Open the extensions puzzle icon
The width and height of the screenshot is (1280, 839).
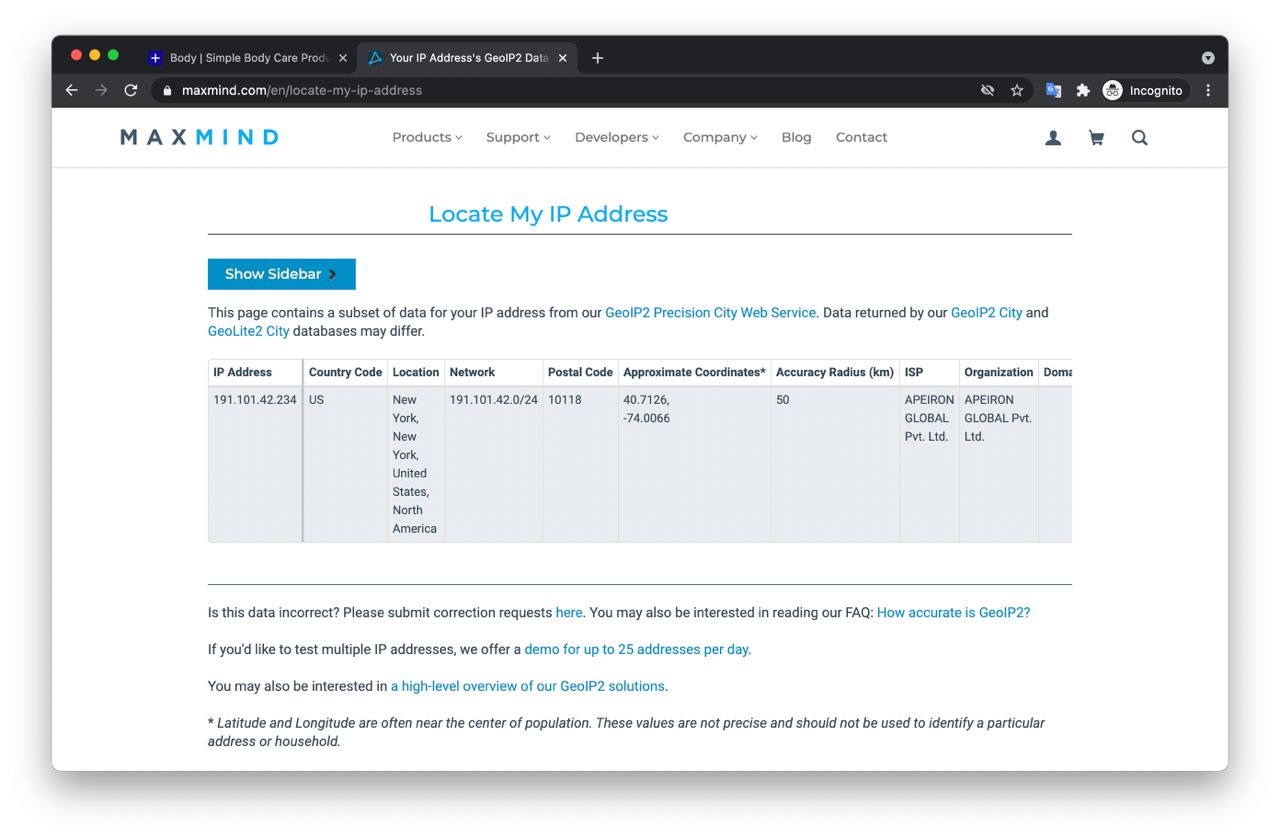[1083, 90]
